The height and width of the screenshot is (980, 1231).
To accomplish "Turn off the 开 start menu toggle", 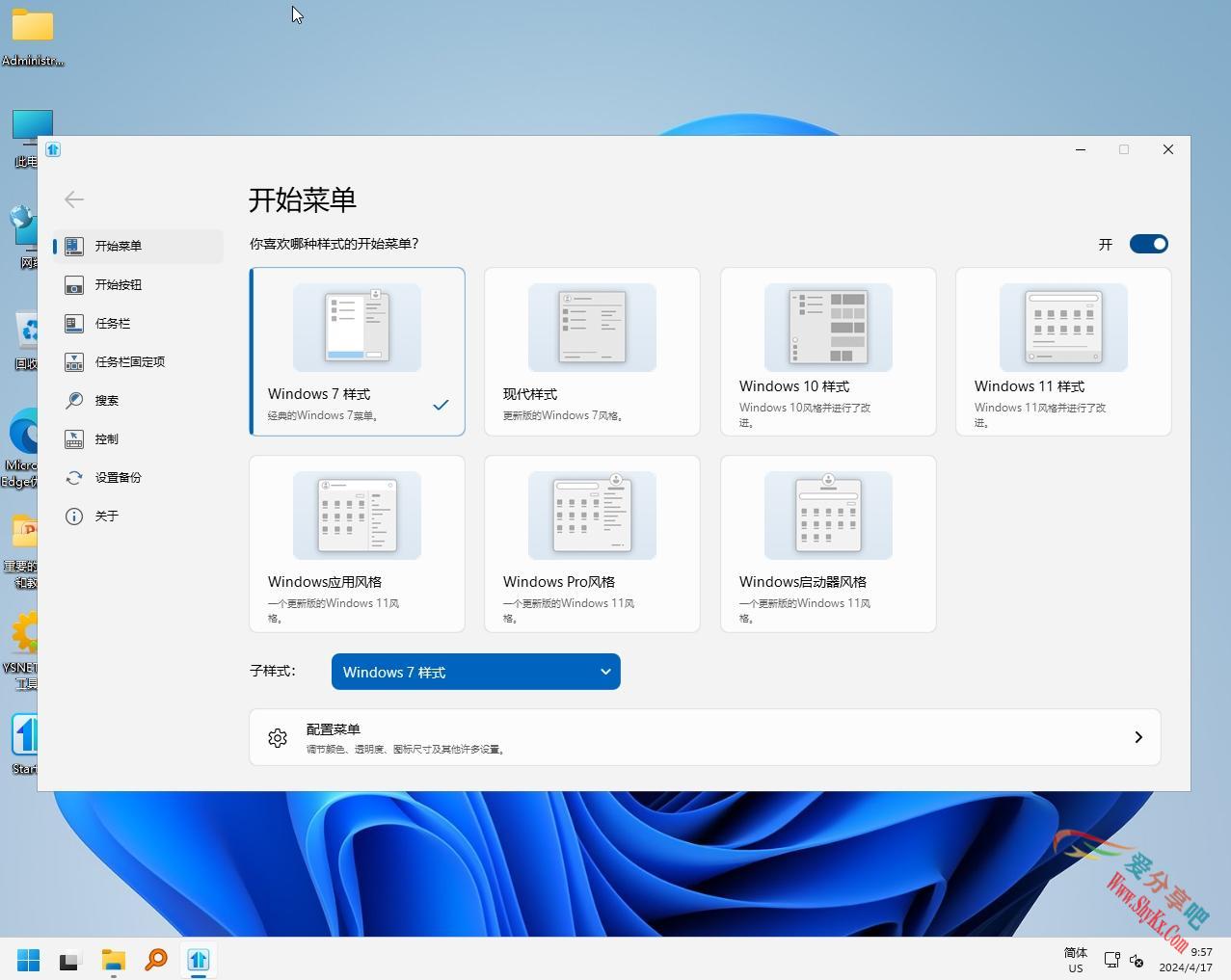I will [x=1149, y=244].
